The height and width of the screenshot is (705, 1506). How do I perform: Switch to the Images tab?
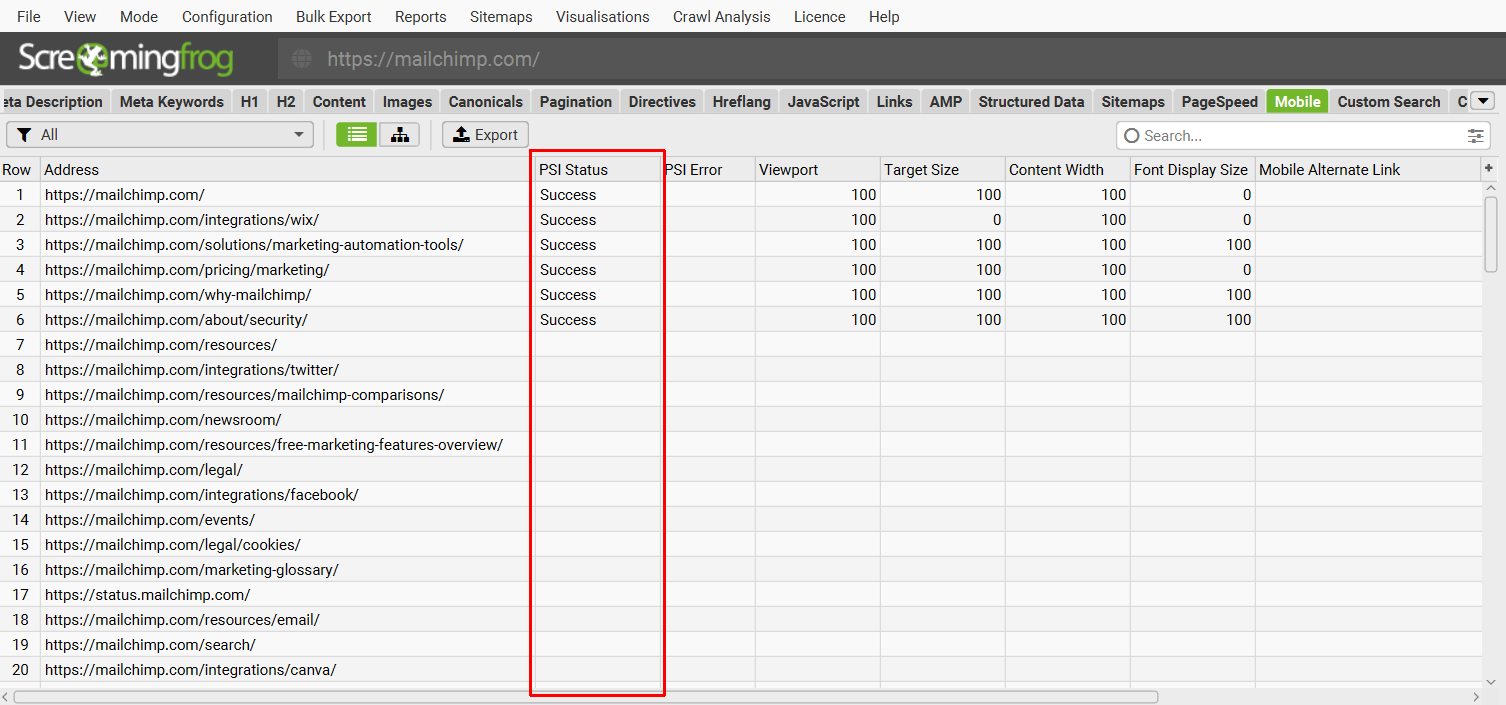tap(408, 101)
